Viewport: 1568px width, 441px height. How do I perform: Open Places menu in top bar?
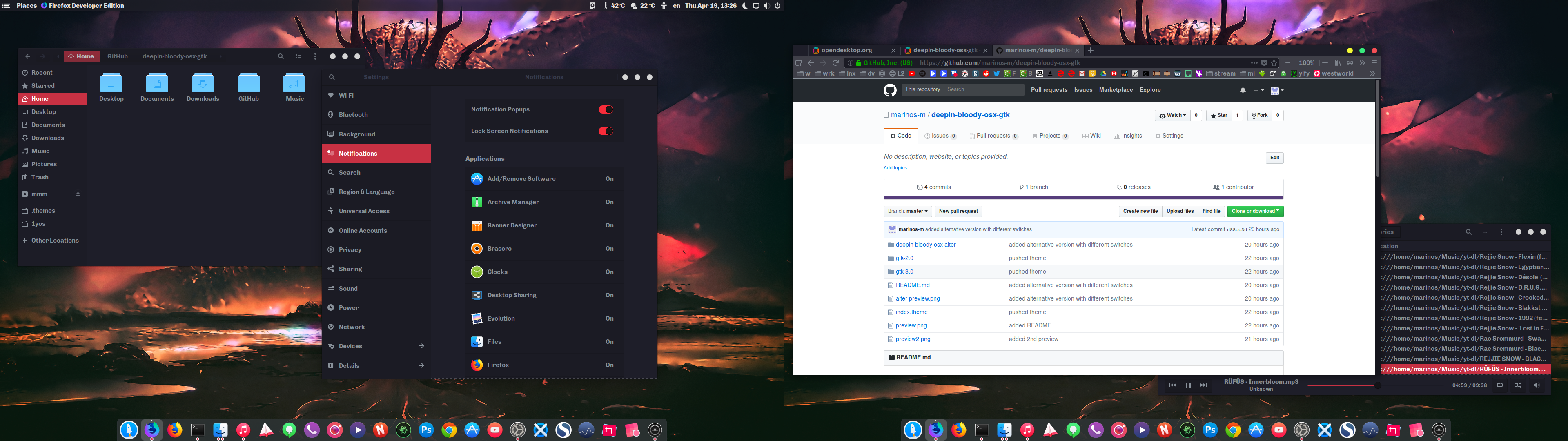(26, 5)
